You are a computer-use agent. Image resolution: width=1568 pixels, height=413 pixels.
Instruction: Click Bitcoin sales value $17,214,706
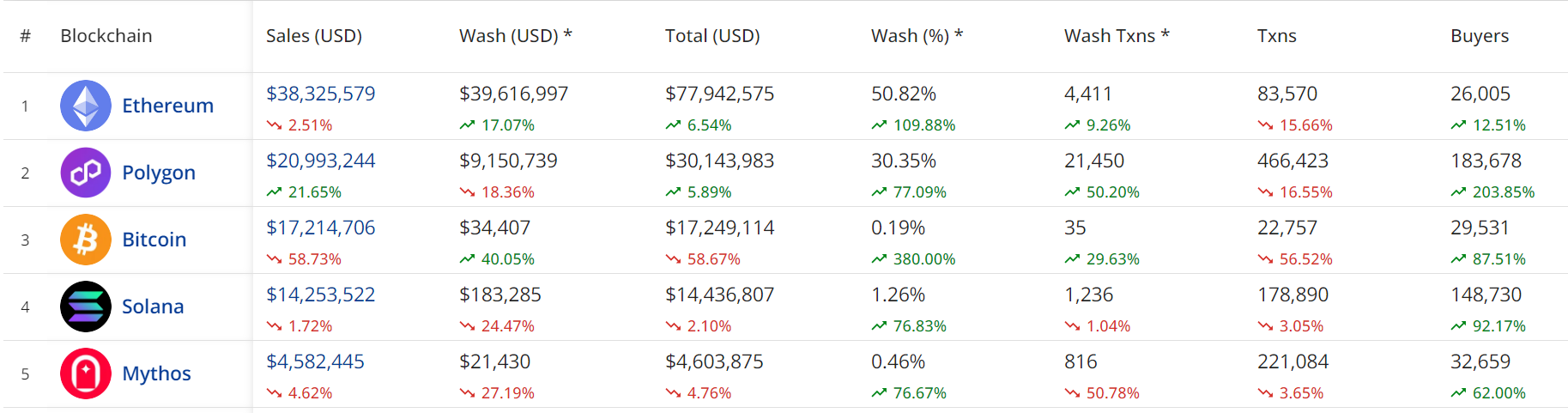pyautogui.click(x=321, y=228)
